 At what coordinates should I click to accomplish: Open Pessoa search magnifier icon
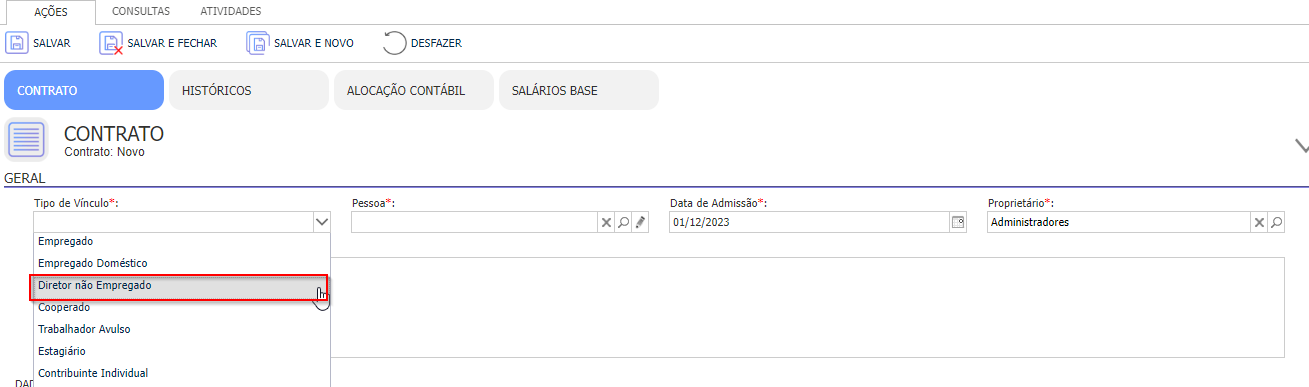coord(623,222)
